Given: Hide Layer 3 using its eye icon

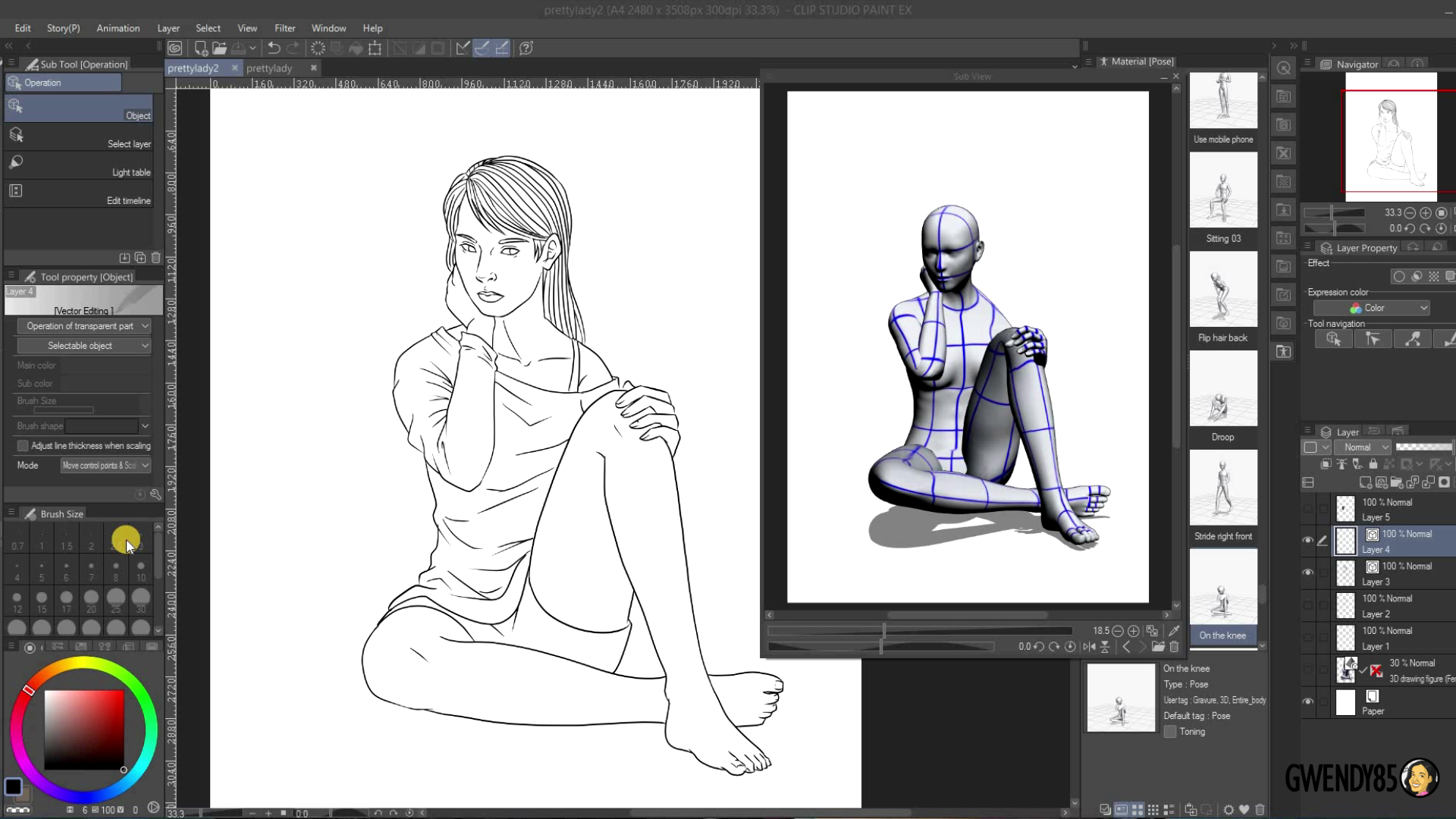Looking at the screenshot, I should (1307, 573).
